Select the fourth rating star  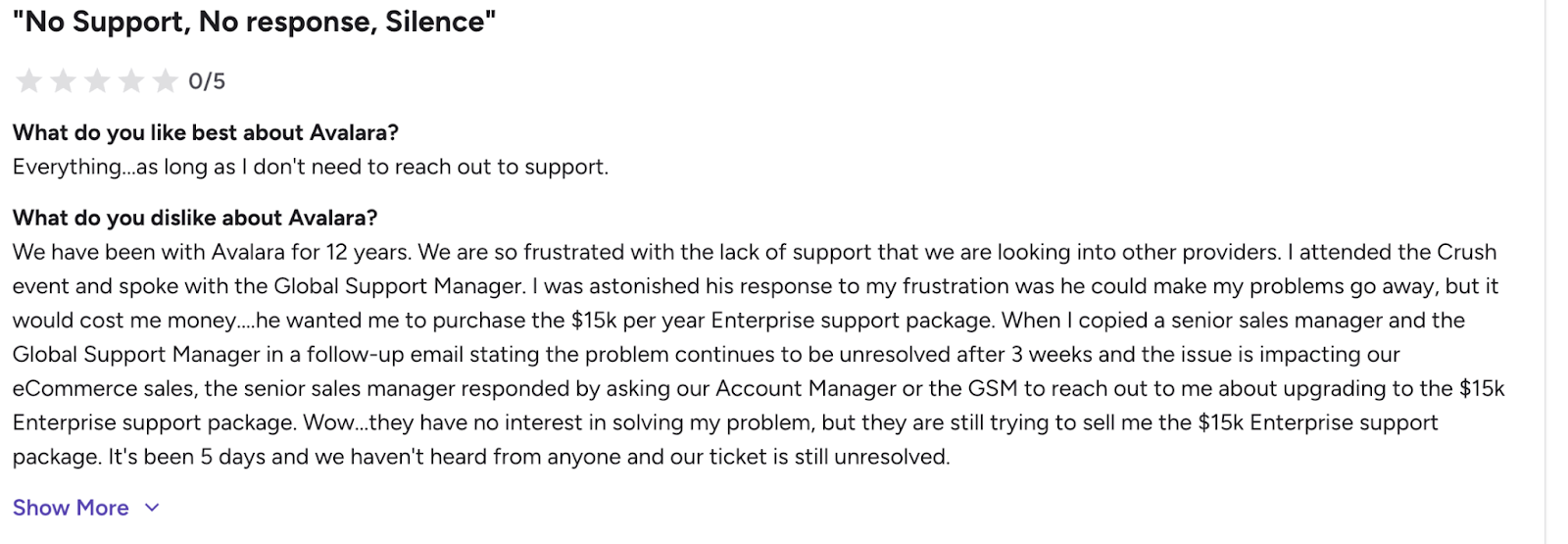coord(131,80)
